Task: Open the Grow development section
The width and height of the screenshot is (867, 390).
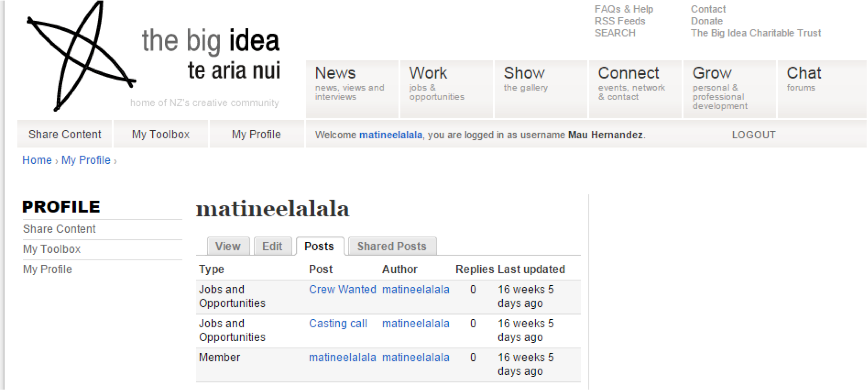Action: pyautogui.click(x=730, y=89)
